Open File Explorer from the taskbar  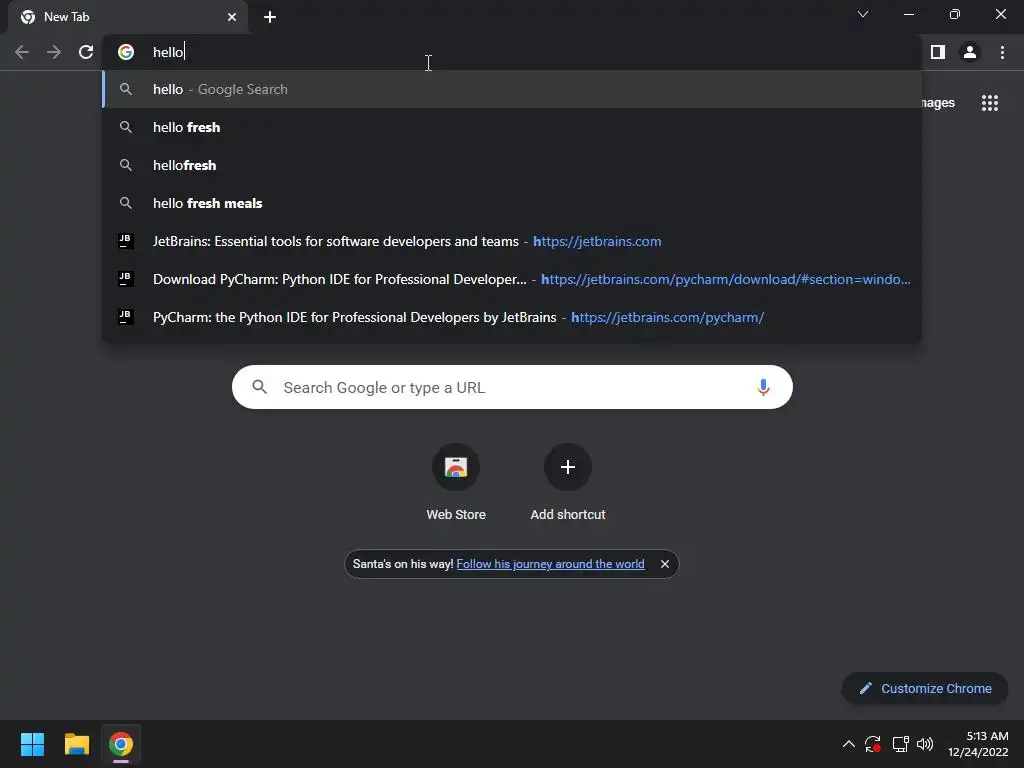click(x=76, y=744)
